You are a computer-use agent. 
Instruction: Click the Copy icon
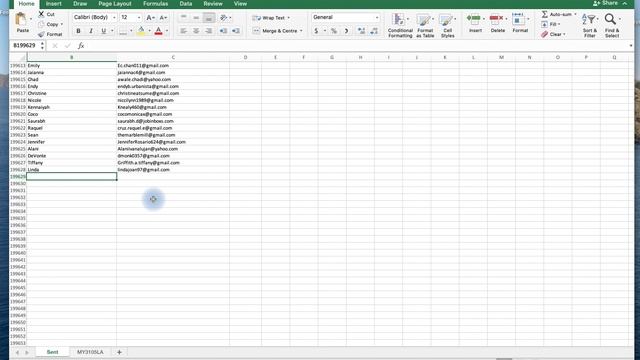point(41,24)
